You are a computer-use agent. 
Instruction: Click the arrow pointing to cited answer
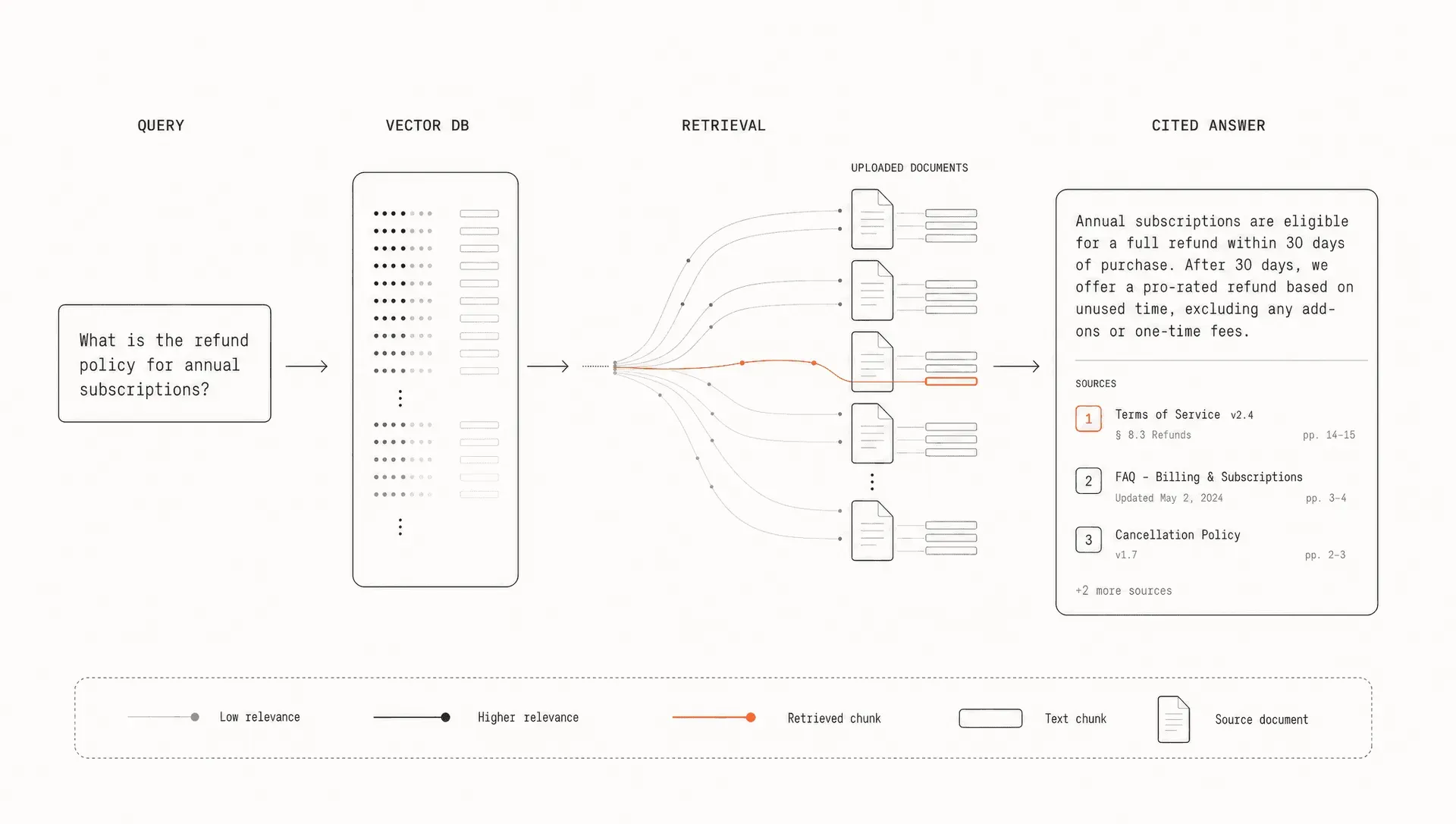pyautogui.click(x=1016, y=366)
